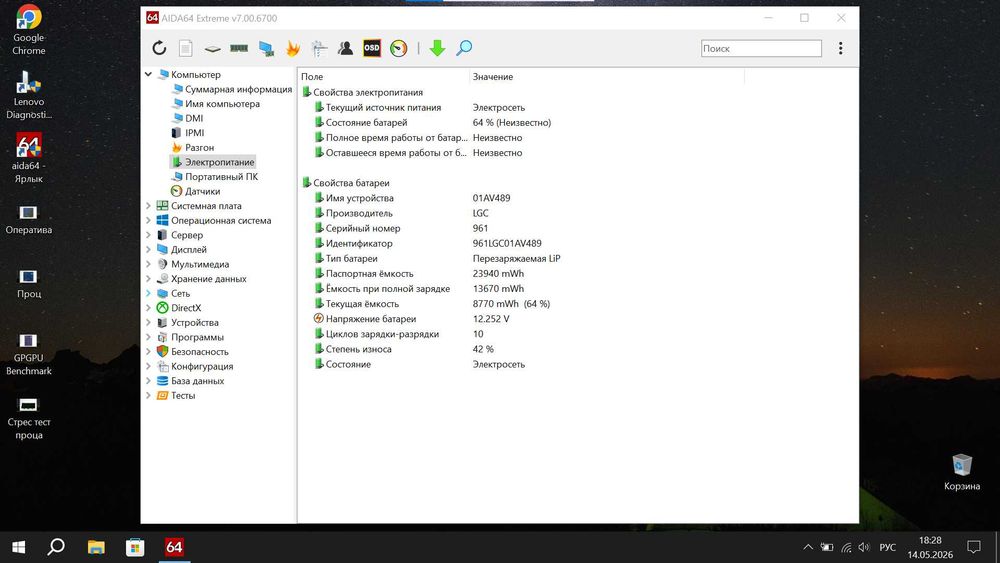
Task: Open the monitor diagnostics toolbar icon
Action: pos(266,48)
